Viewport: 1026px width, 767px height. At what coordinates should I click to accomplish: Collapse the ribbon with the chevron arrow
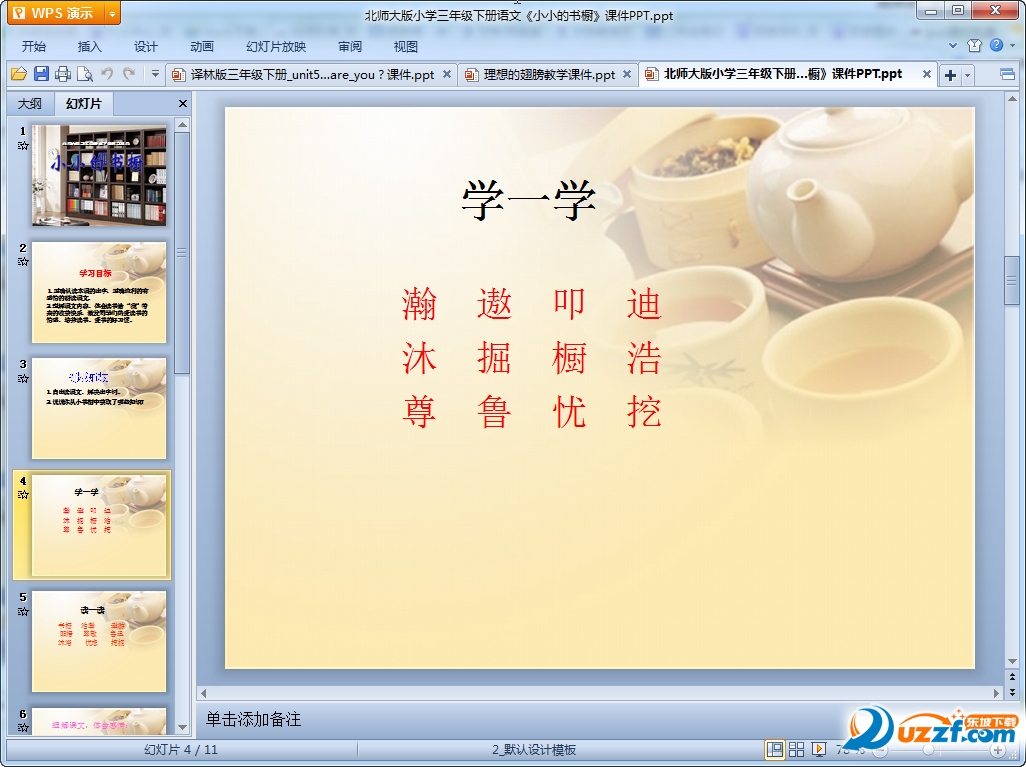click(x=953, y=45)
